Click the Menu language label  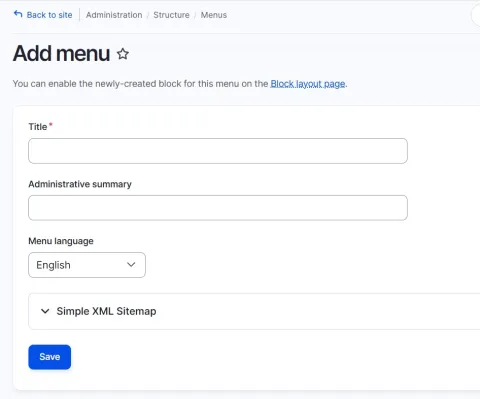pos(61,241)
